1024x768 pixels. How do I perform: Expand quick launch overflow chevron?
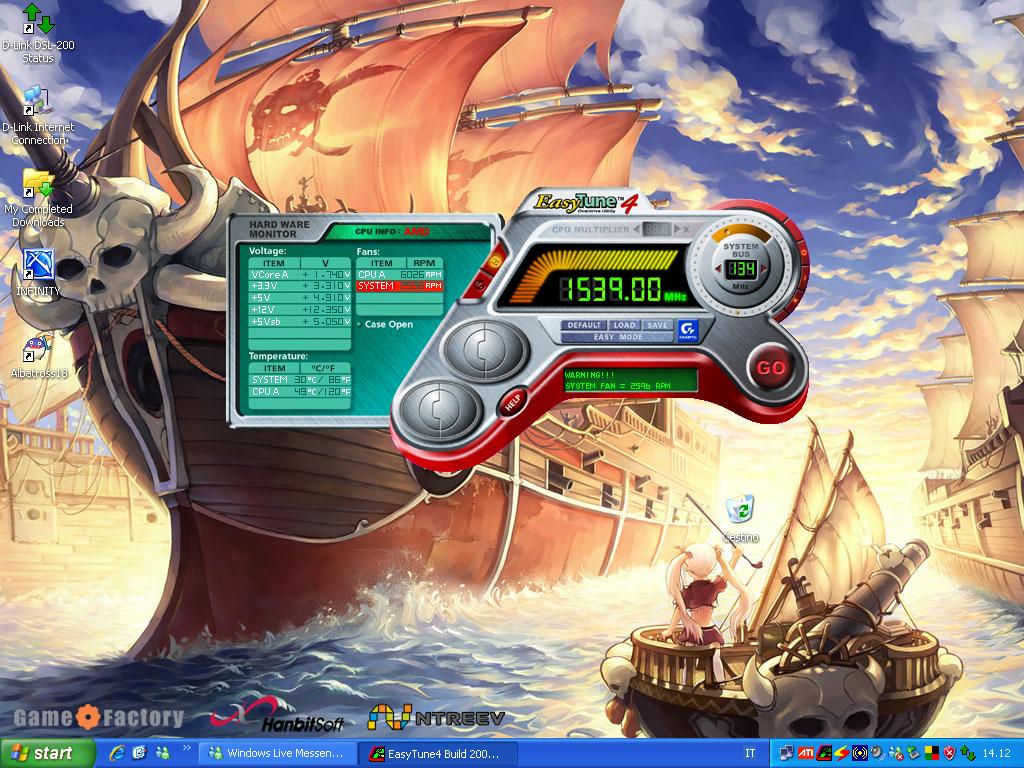point(186,748)
